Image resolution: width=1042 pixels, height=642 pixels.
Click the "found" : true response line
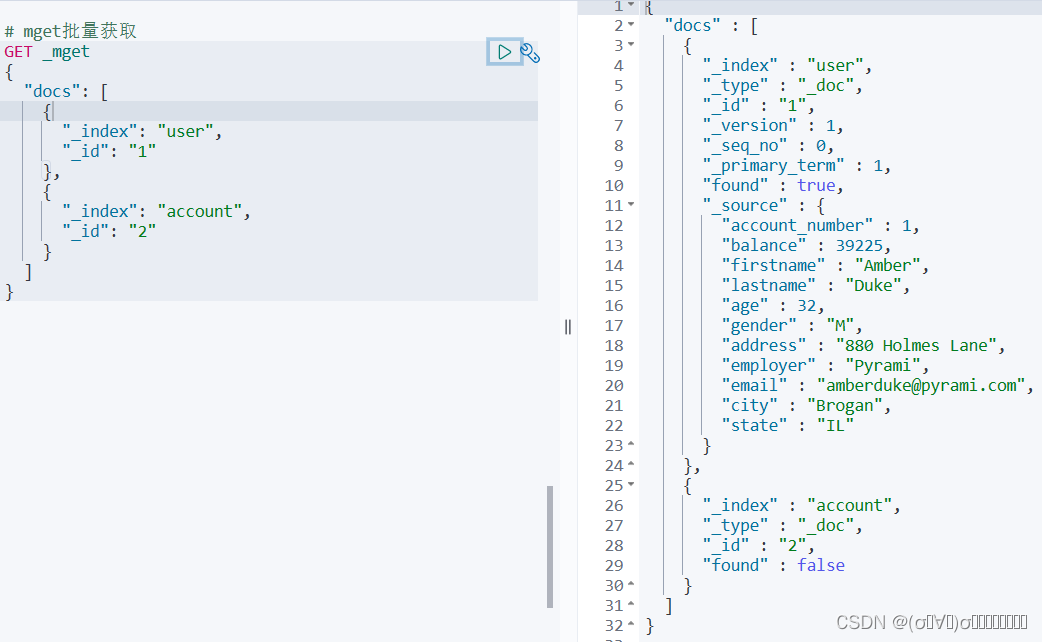(773, 185)
